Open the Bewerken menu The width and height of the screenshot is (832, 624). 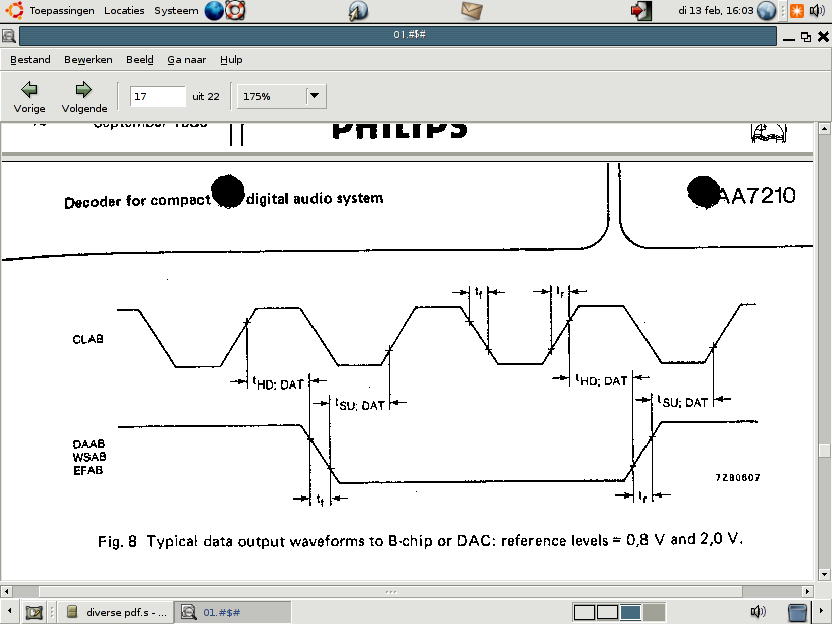tap(88, 59)
